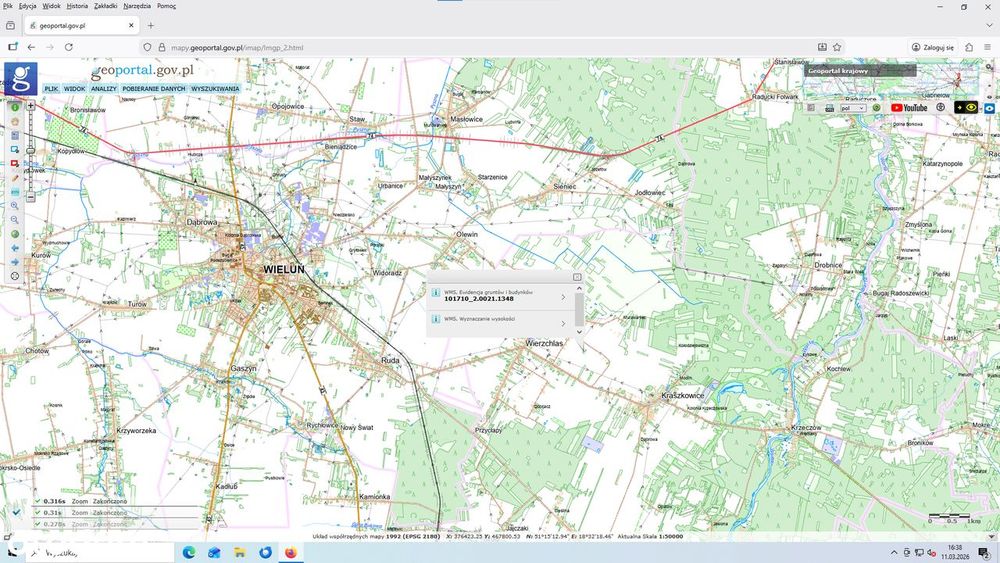1000x563 pixels.
Task: Open the WIDOK menu
Action: click(74, 89)
